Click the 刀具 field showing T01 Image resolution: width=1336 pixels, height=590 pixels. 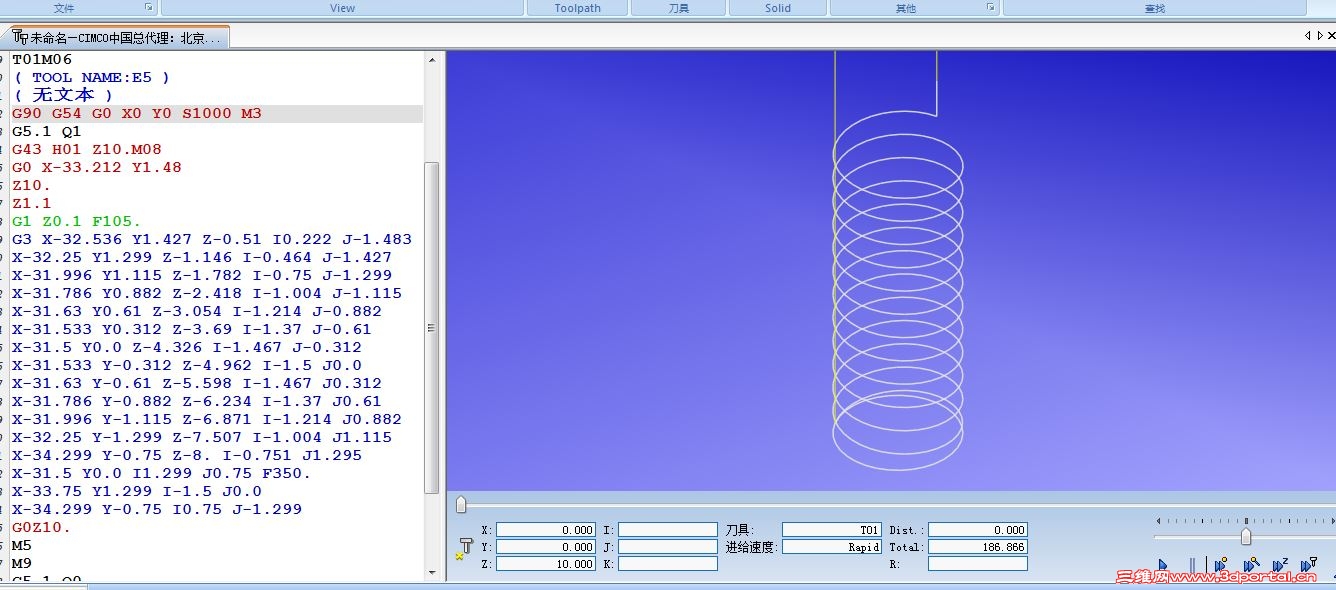coord(832,530)
